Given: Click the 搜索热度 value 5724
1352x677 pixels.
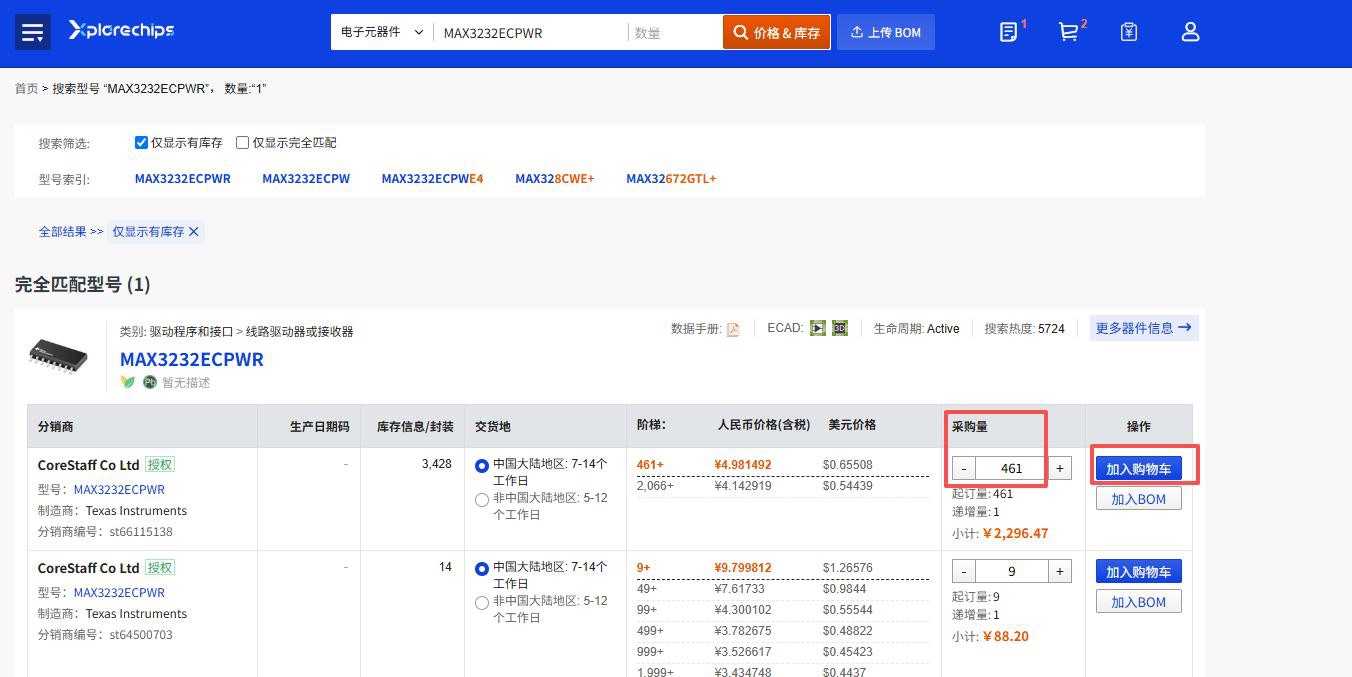Looking at the screenshot, I should (x=1051, y=328).
